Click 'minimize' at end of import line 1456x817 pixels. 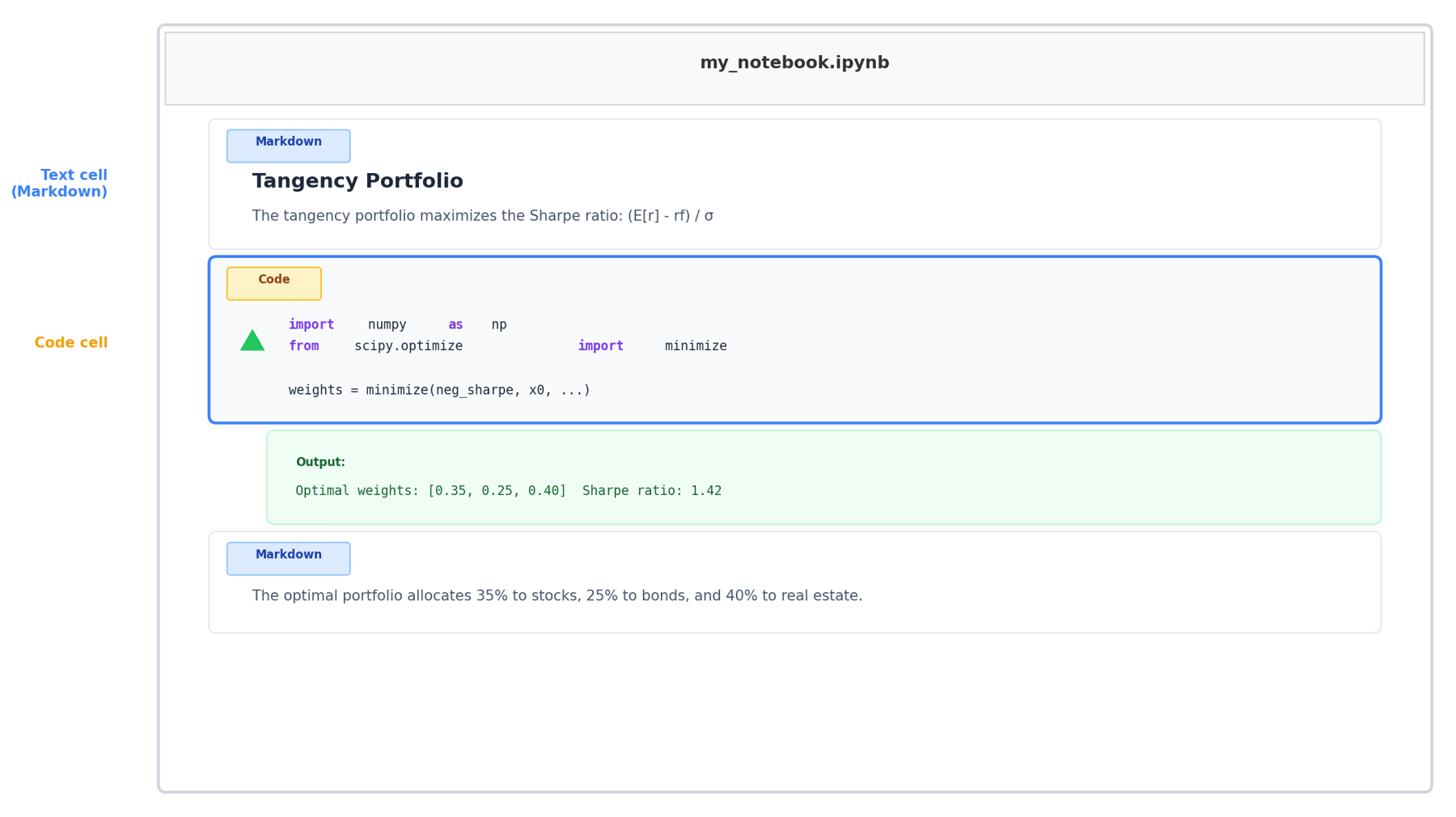(x=696, y=346)
